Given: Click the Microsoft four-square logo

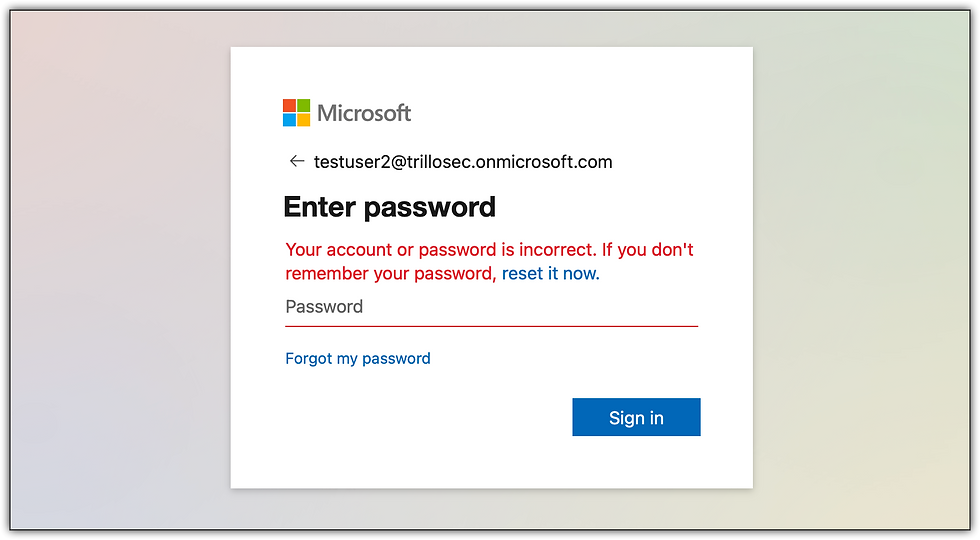Looking at the screenshot, I should [x=296, y=112].
